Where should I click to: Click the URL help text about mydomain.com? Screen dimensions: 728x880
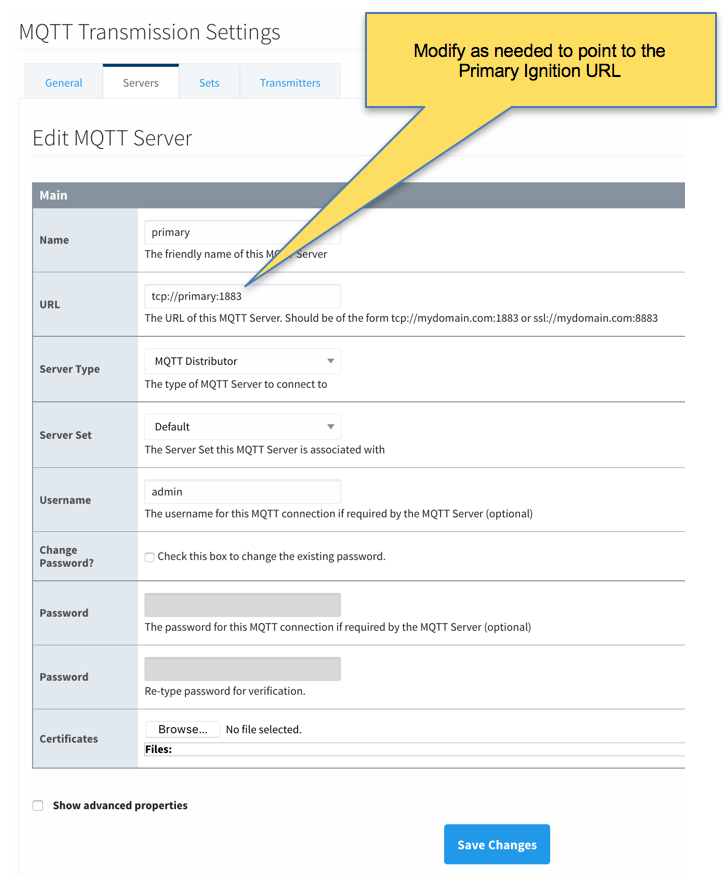click(x=401, y=318)
